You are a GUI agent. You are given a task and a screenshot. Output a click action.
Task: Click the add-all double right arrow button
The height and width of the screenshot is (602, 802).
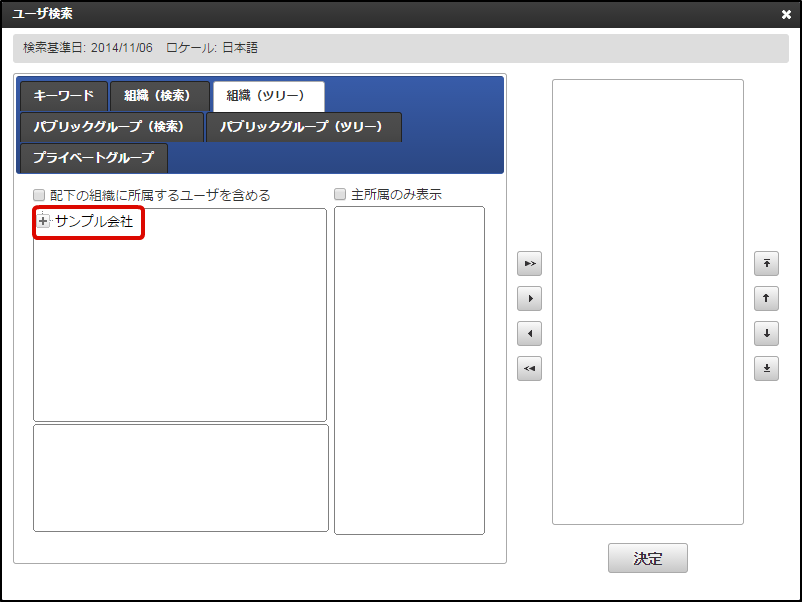[529, 263]
